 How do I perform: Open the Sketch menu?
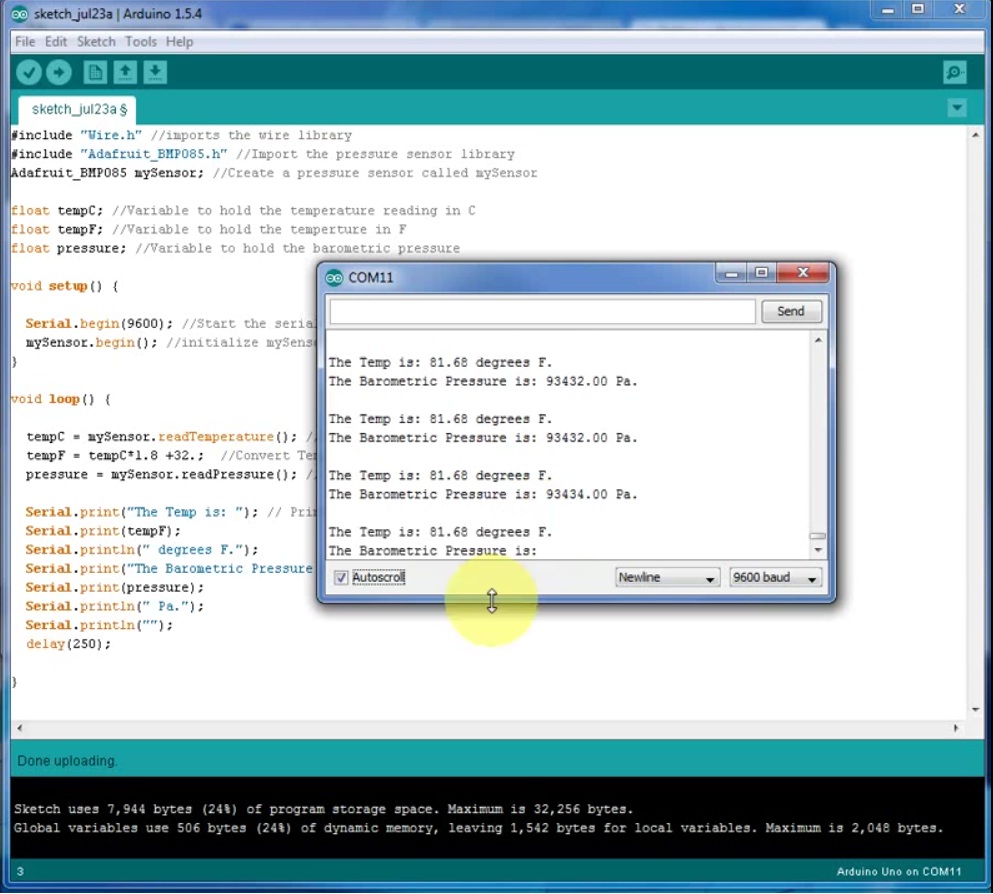[x=96, y=42]
